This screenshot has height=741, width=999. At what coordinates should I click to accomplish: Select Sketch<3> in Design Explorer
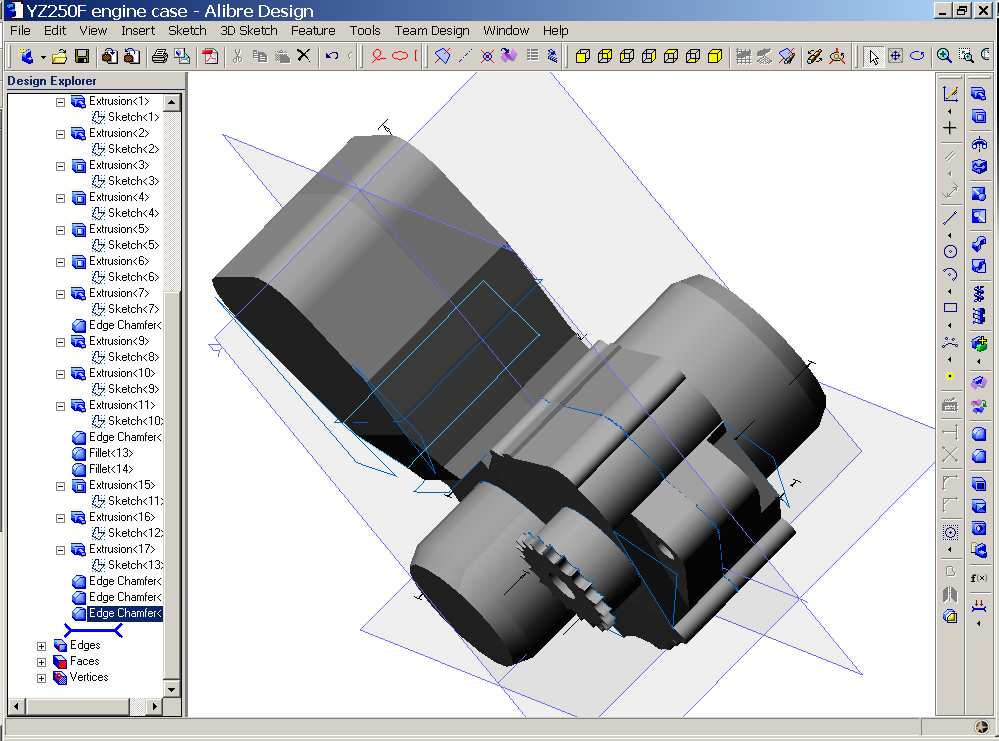point(133,181)
